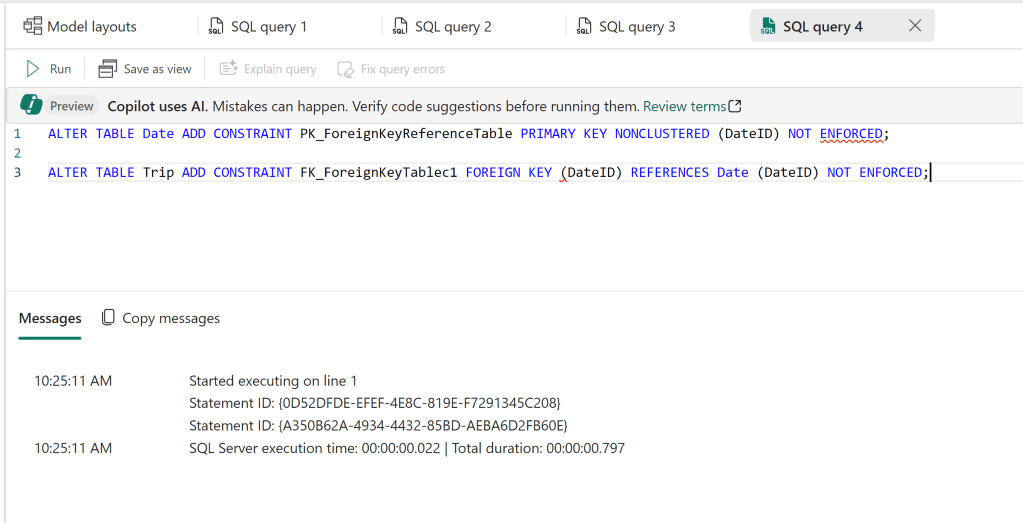Switch to the SQL query 1 tab
The height and width of the screenshot is (523, 1023).
coord(268,27)
